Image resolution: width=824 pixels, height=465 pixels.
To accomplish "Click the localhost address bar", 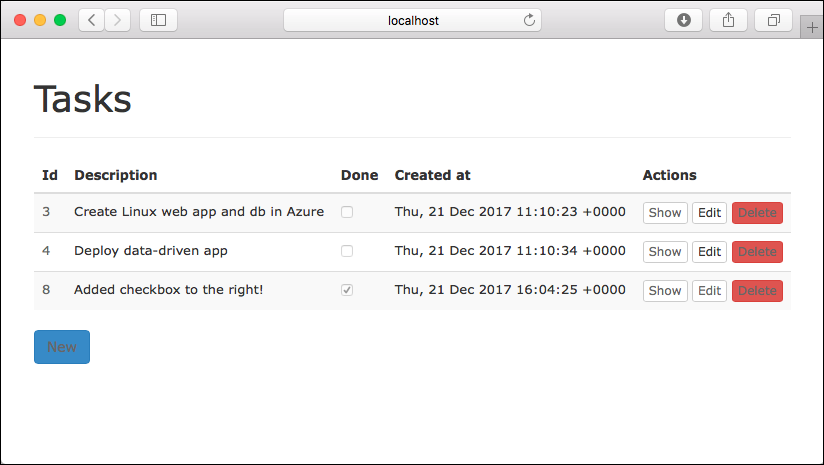I will click(x=412, y=20).
